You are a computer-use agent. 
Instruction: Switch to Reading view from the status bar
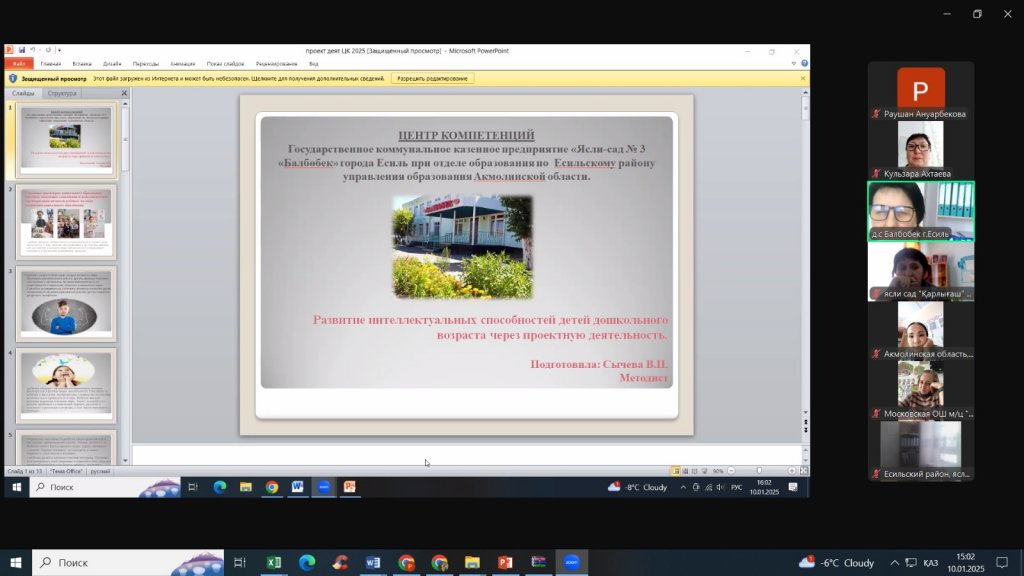coord(694,471)
